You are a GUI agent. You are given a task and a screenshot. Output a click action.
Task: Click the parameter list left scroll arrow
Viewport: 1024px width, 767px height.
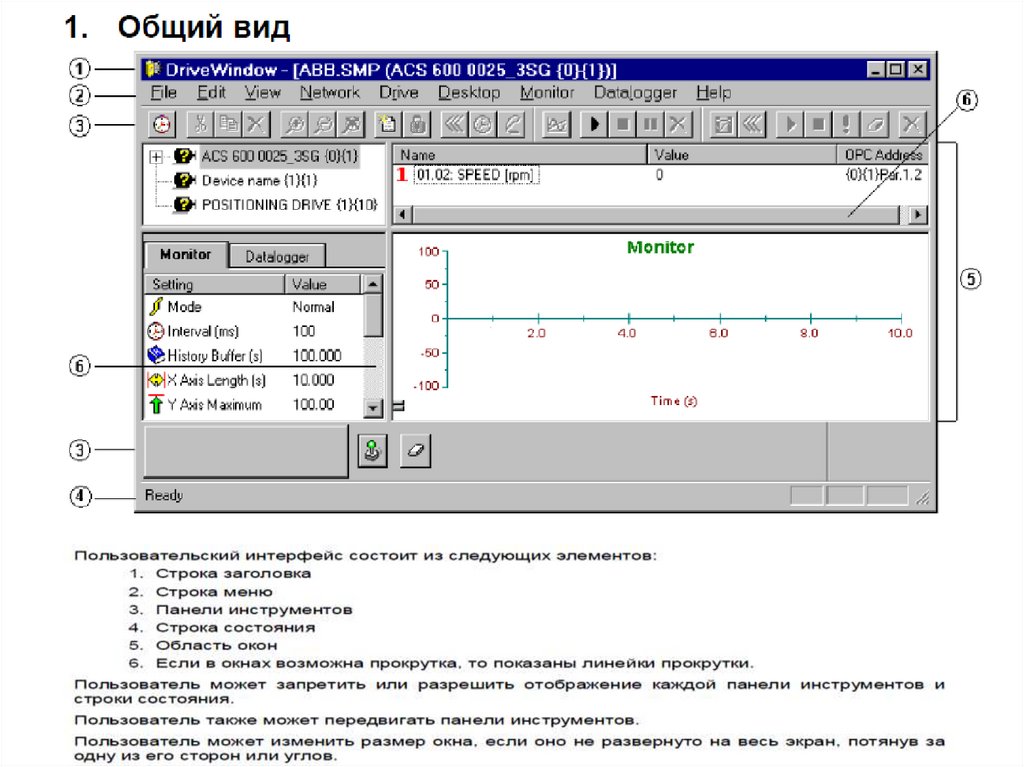(402, 214)
